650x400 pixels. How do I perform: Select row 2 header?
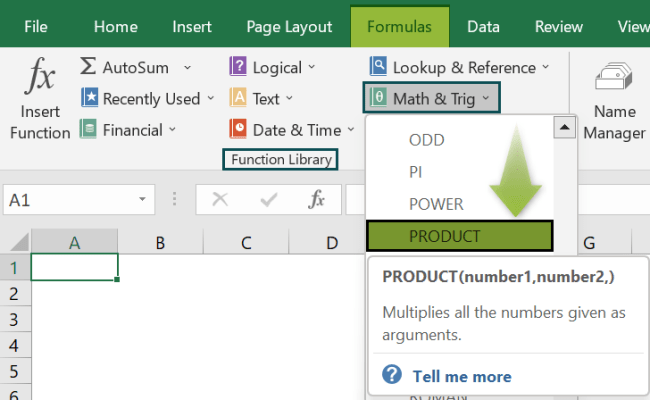point(15,293)
